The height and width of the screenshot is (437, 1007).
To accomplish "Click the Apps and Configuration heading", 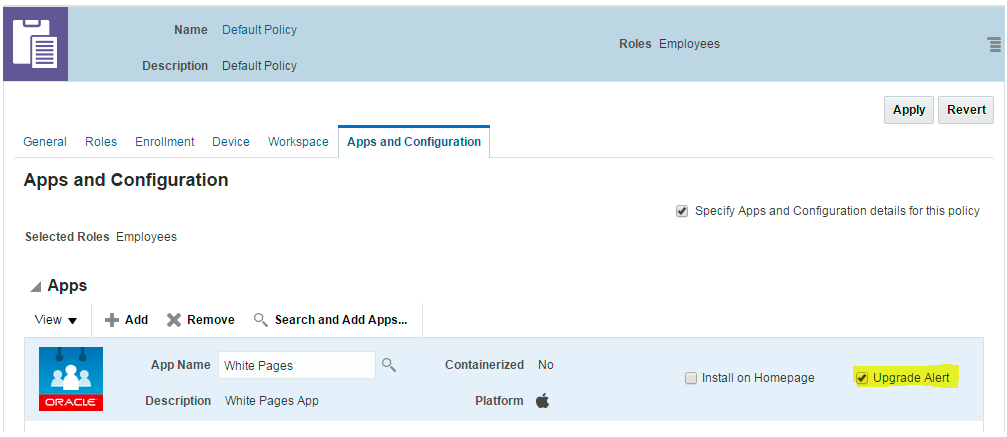I will pyautogui.click(x=126, y=180).
